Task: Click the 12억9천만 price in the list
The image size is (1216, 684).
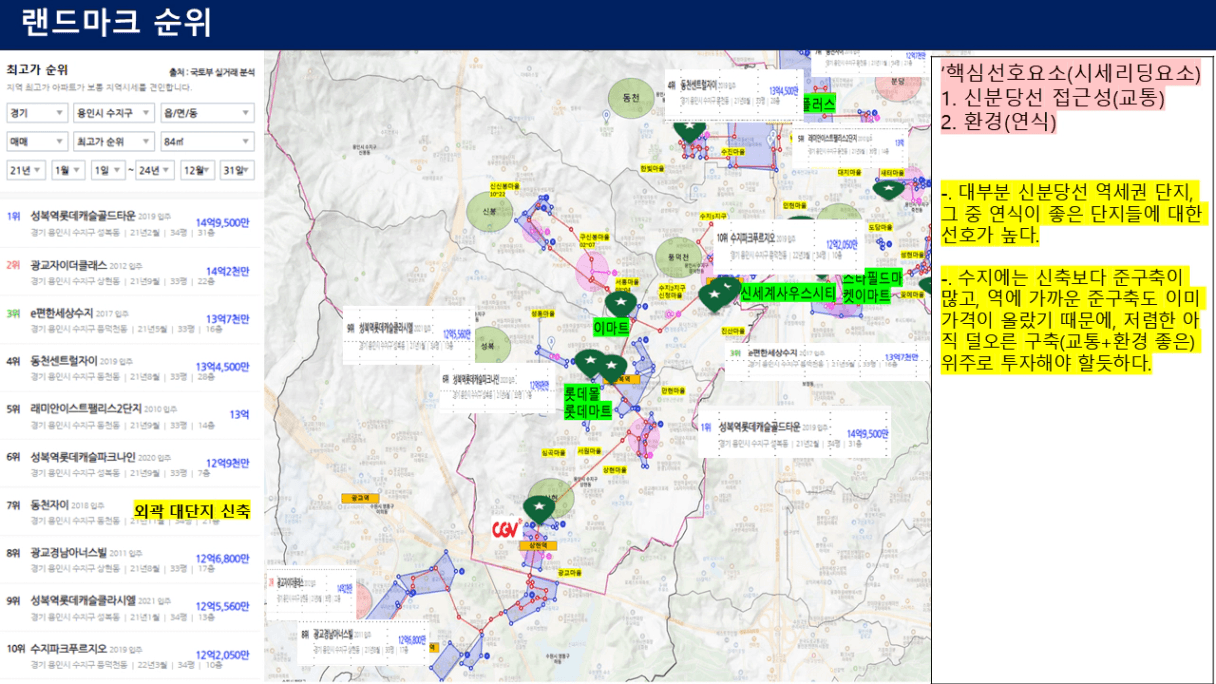Action: [227, 462]
